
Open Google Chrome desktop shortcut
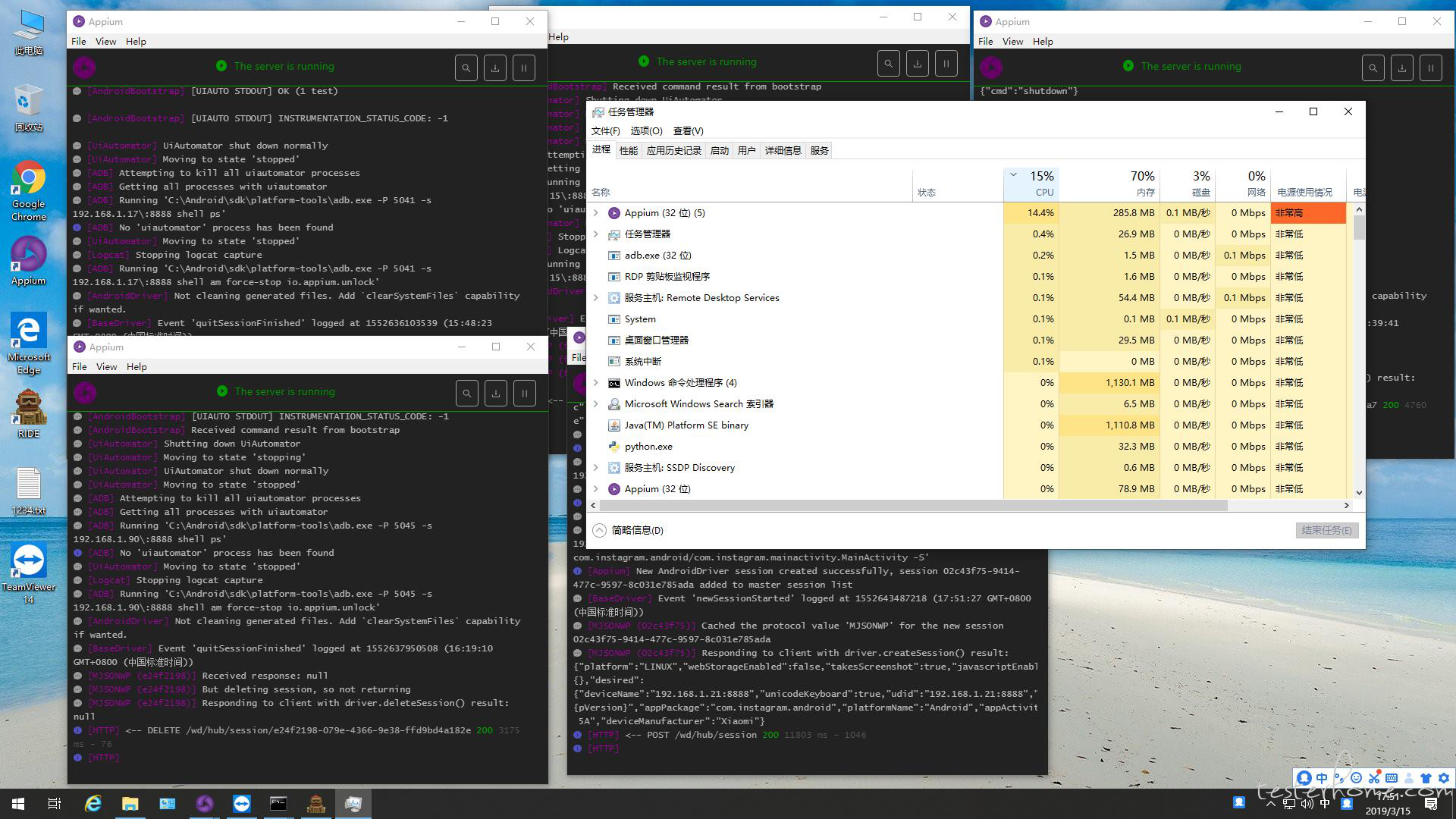(x=29, y=191)
